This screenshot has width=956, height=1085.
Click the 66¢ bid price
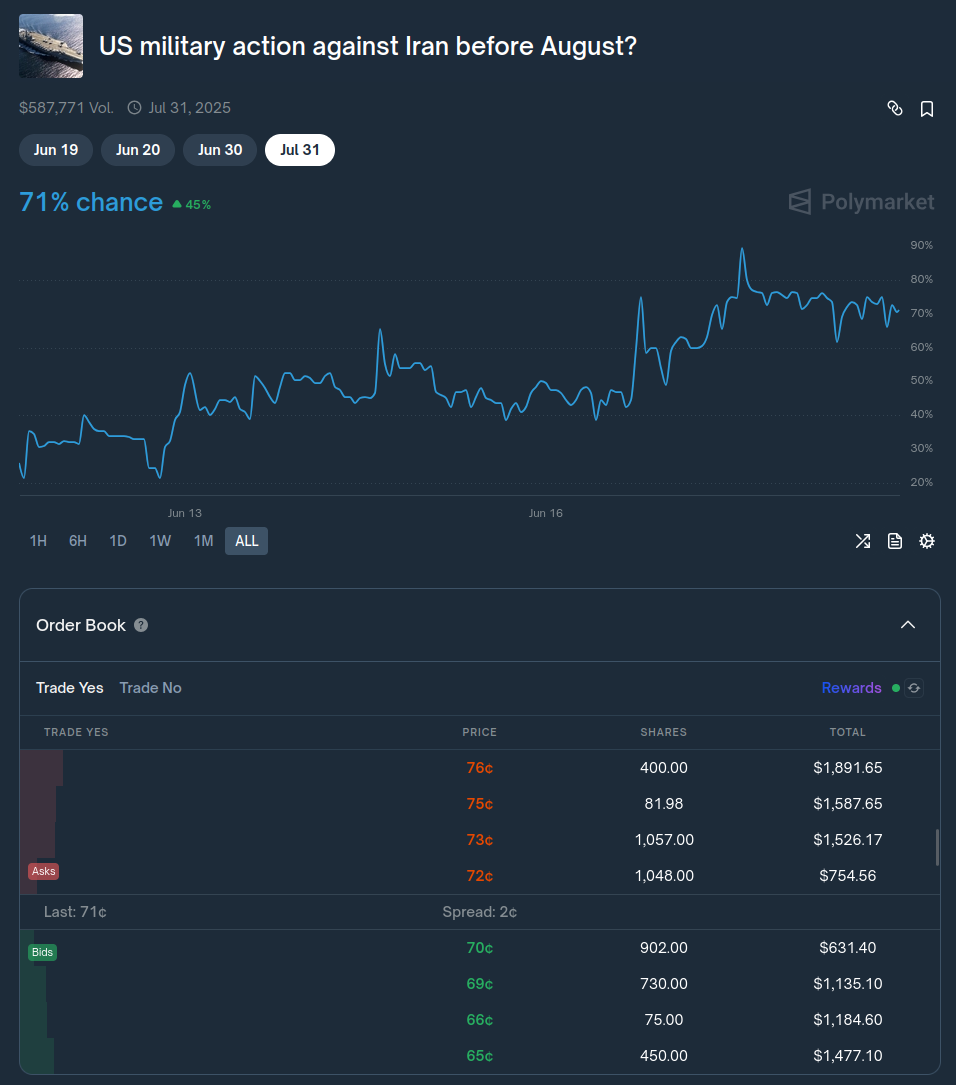[x=479, y=1020]
